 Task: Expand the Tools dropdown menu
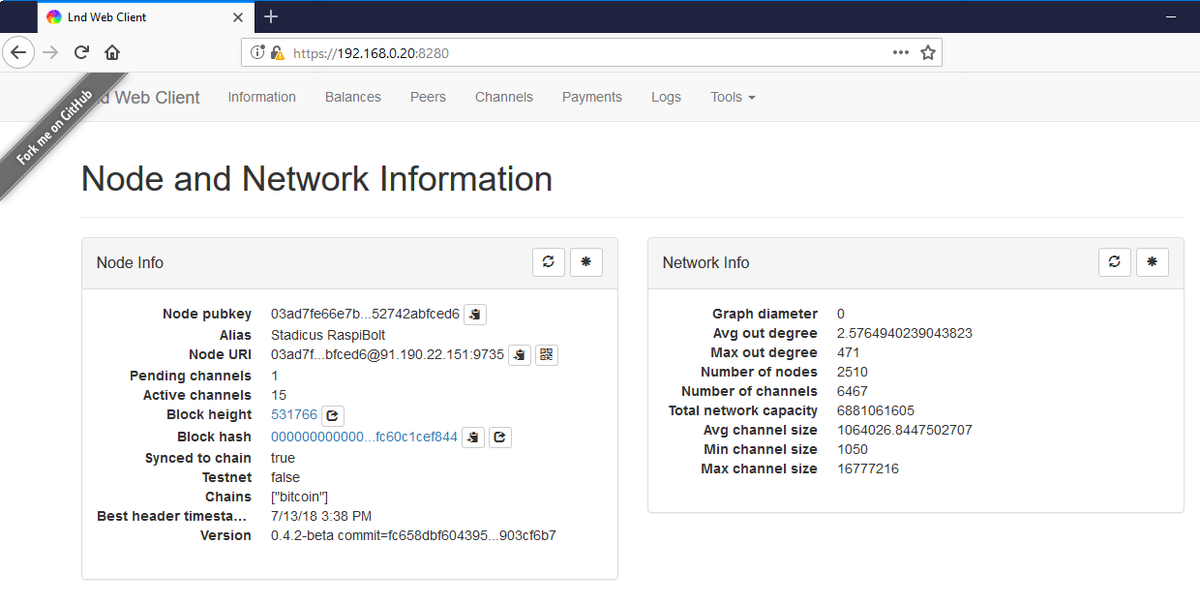point(733,97)
